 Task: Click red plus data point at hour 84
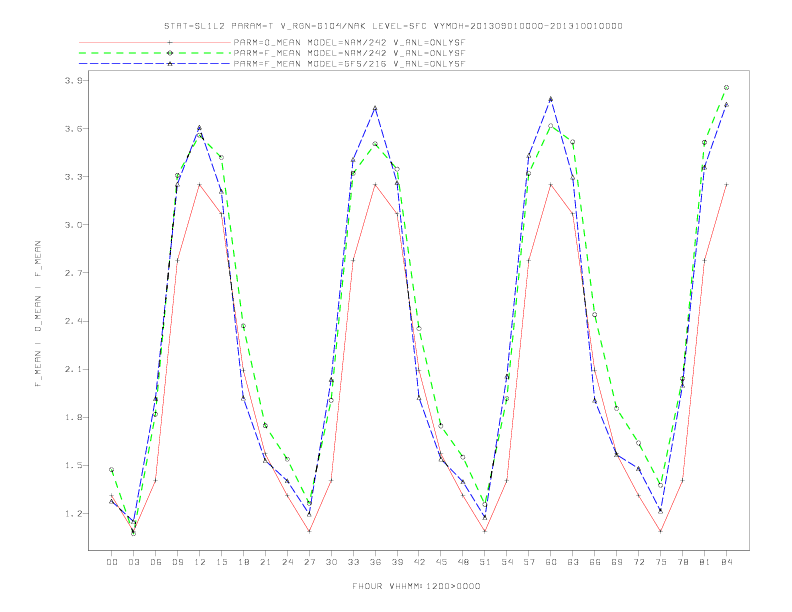coord(726,185)
